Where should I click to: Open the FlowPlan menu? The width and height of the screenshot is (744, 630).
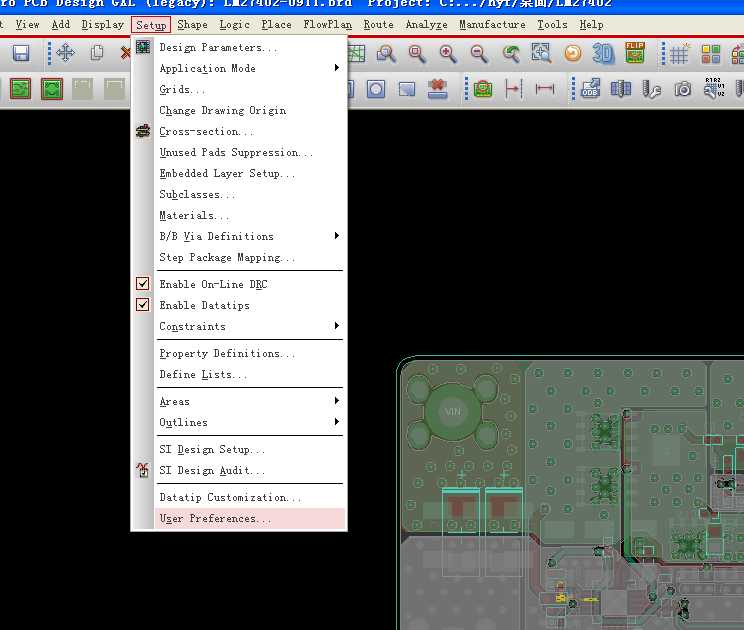coord(328,25)
